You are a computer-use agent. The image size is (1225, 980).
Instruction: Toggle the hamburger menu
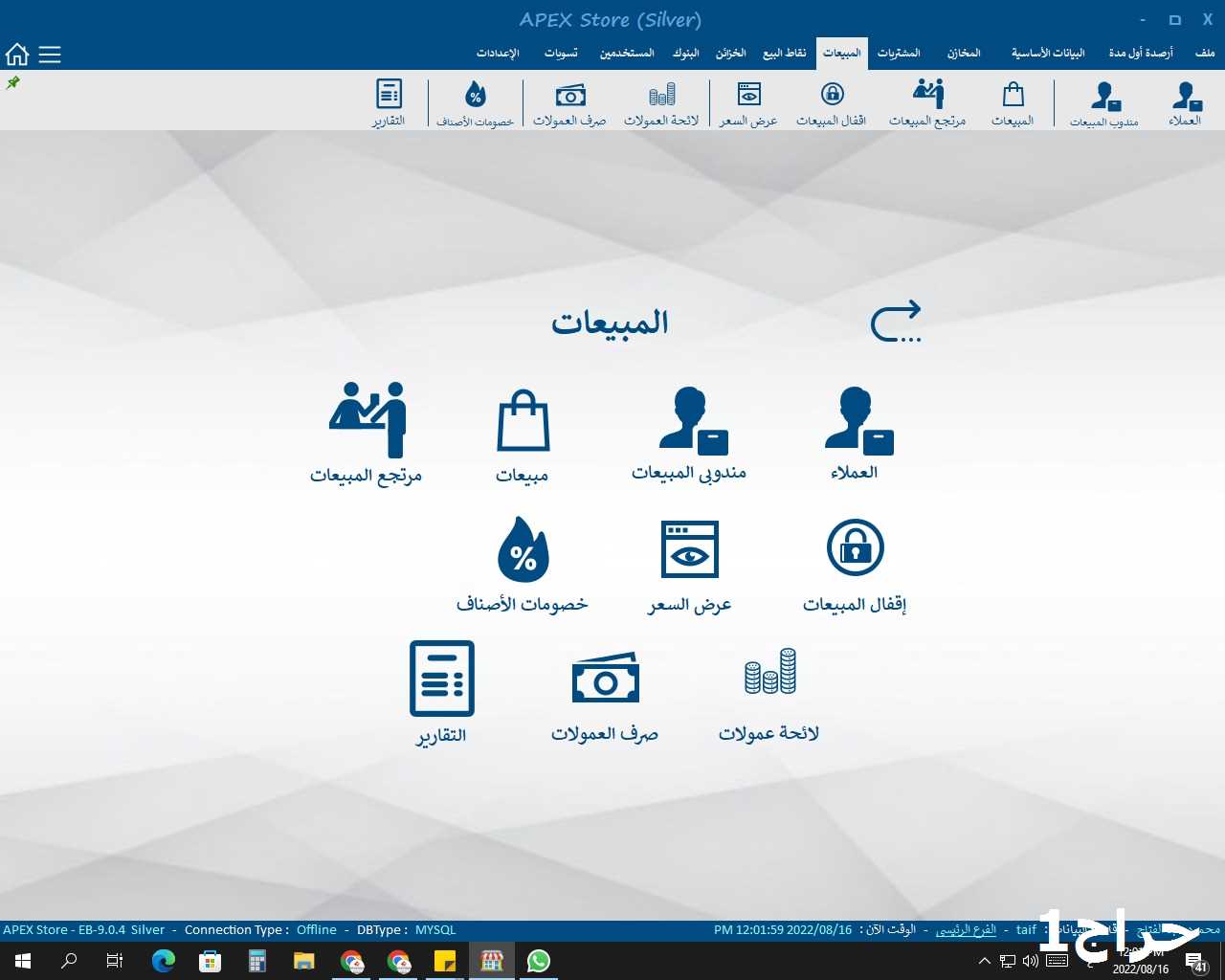point(50,55)
